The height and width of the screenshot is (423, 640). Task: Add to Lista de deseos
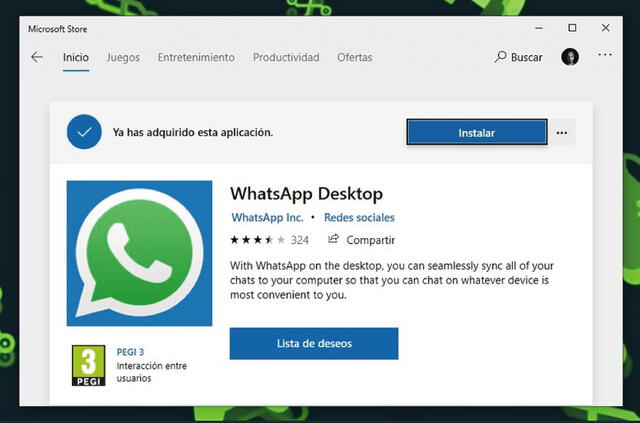[x=314, y=343]
